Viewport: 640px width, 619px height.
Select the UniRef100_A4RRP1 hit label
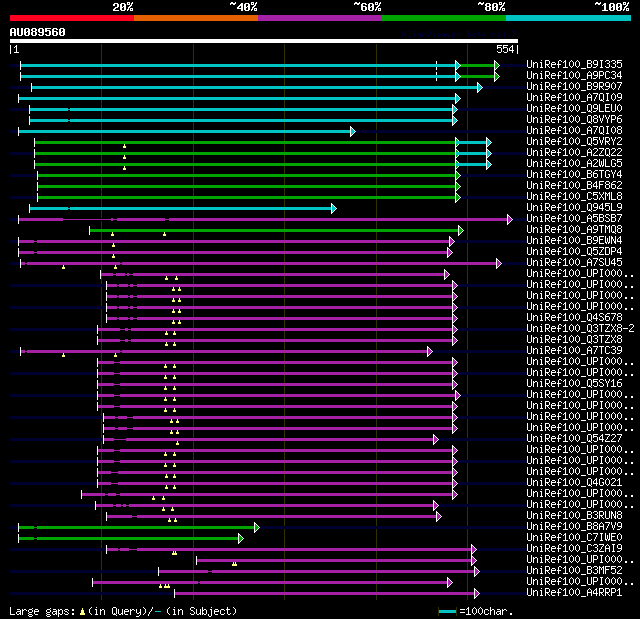pyautogui.click(x=574, y=593)
